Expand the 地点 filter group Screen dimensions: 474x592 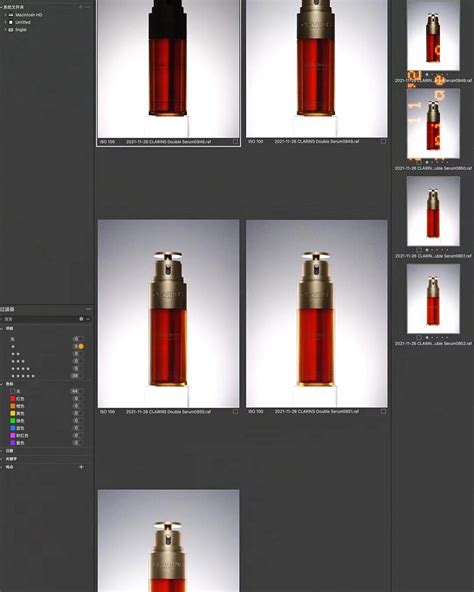pos(2,467)
